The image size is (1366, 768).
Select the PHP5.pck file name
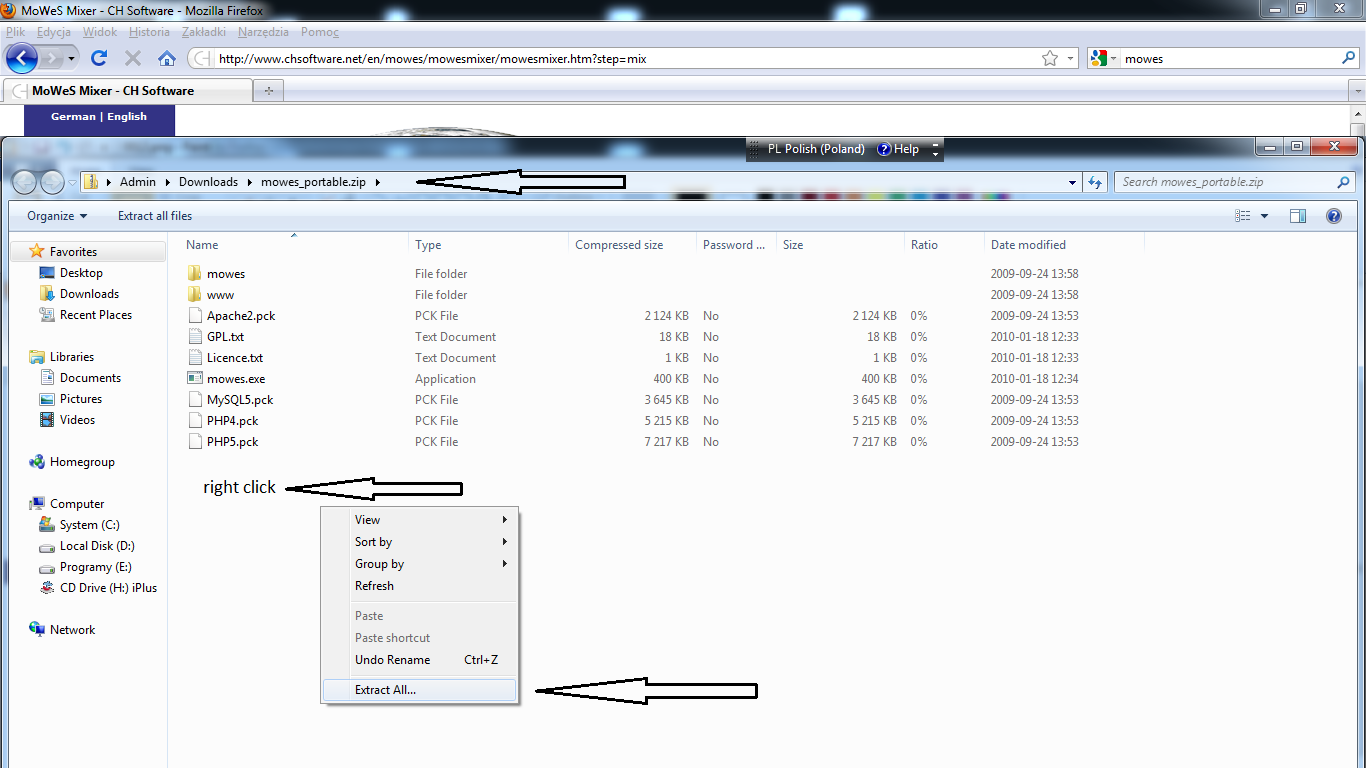pyautogui.click(x=233, y=442)
